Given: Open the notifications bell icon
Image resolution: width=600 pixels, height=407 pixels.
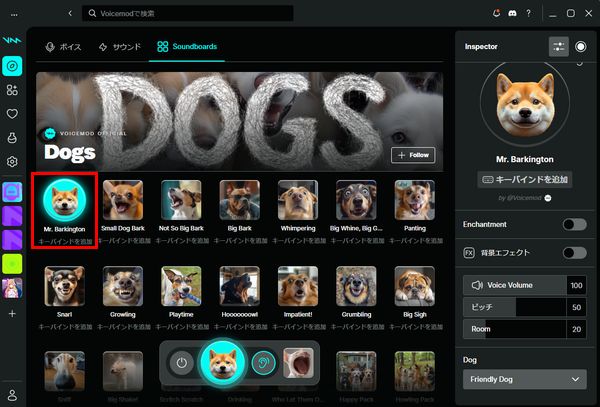Looking at the screenshot, I should (x=496, y=13).
